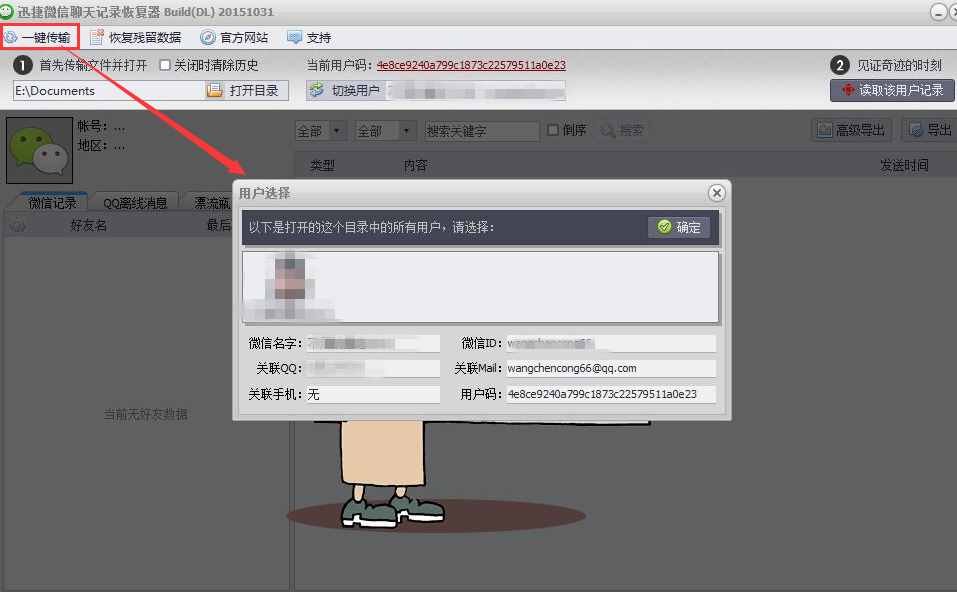
Task: Open the first 全部 dropdown
Action: [320, 131]
